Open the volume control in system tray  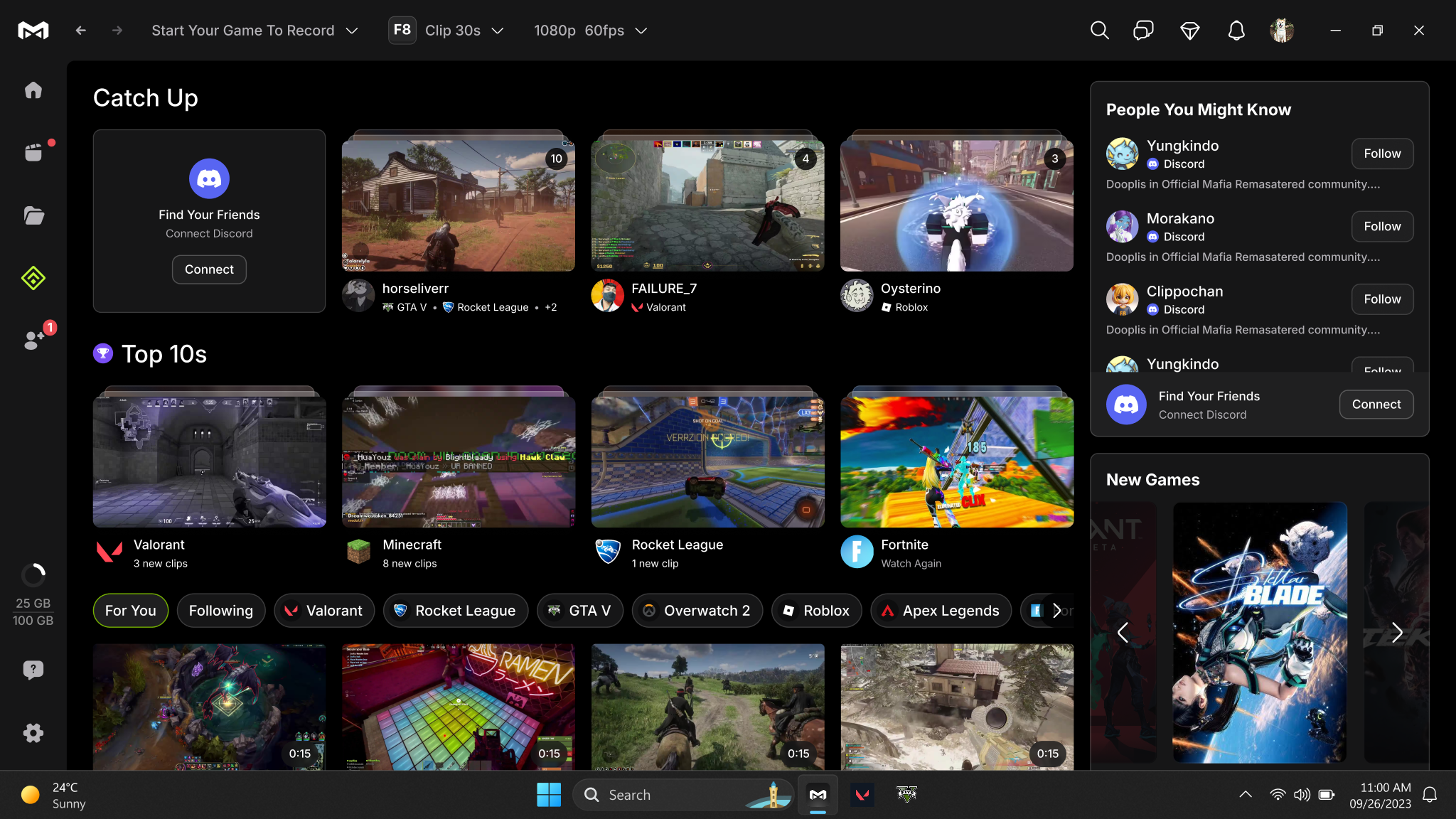[x=1302, y=795]
